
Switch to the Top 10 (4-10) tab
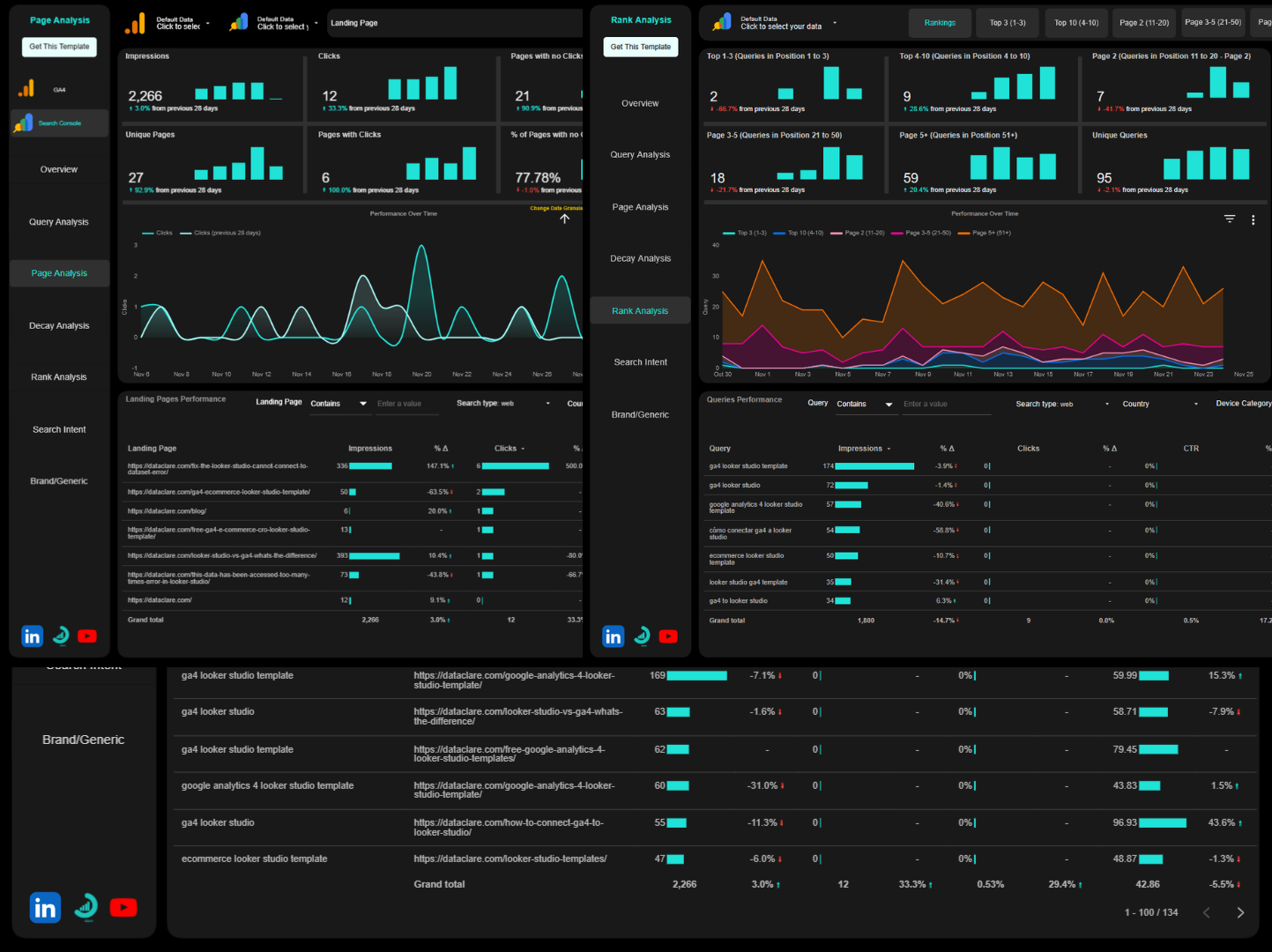pyautogui.click(x=1076, y=22)
